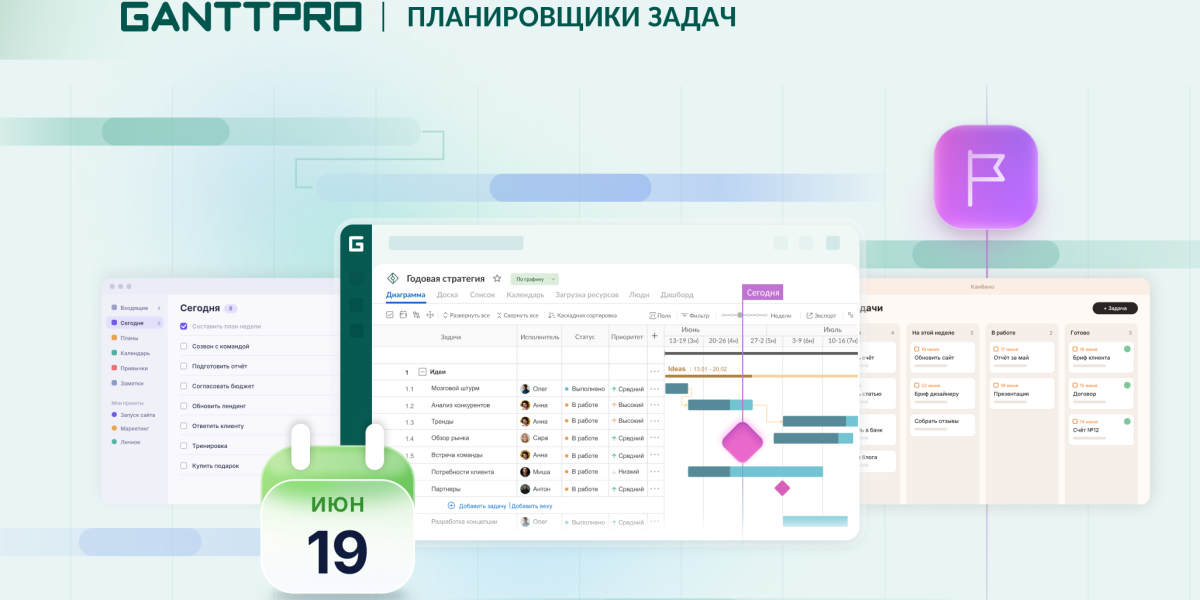Click Каскадная сортировка button

coord(581,315)
